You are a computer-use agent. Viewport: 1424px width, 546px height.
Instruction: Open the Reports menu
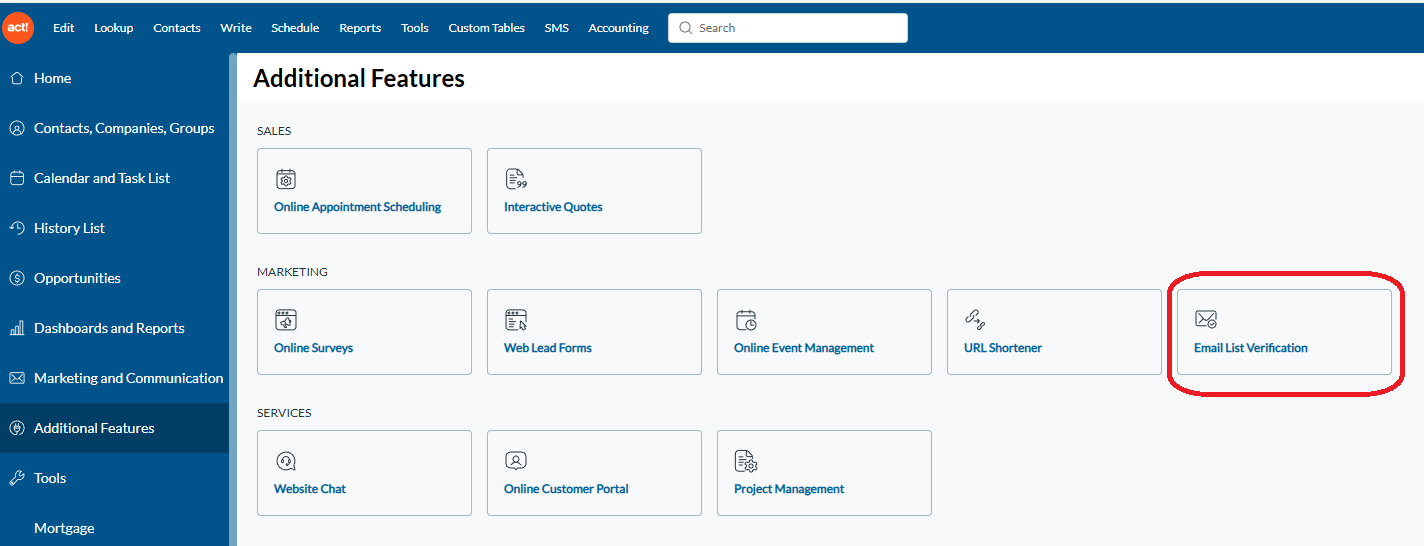pos(360,28)
